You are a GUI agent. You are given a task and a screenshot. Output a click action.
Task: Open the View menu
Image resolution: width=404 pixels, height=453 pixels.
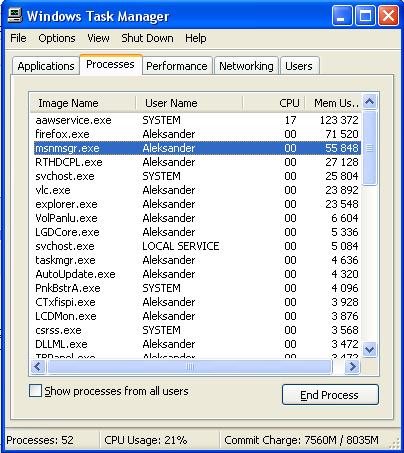tap(98, 38)
